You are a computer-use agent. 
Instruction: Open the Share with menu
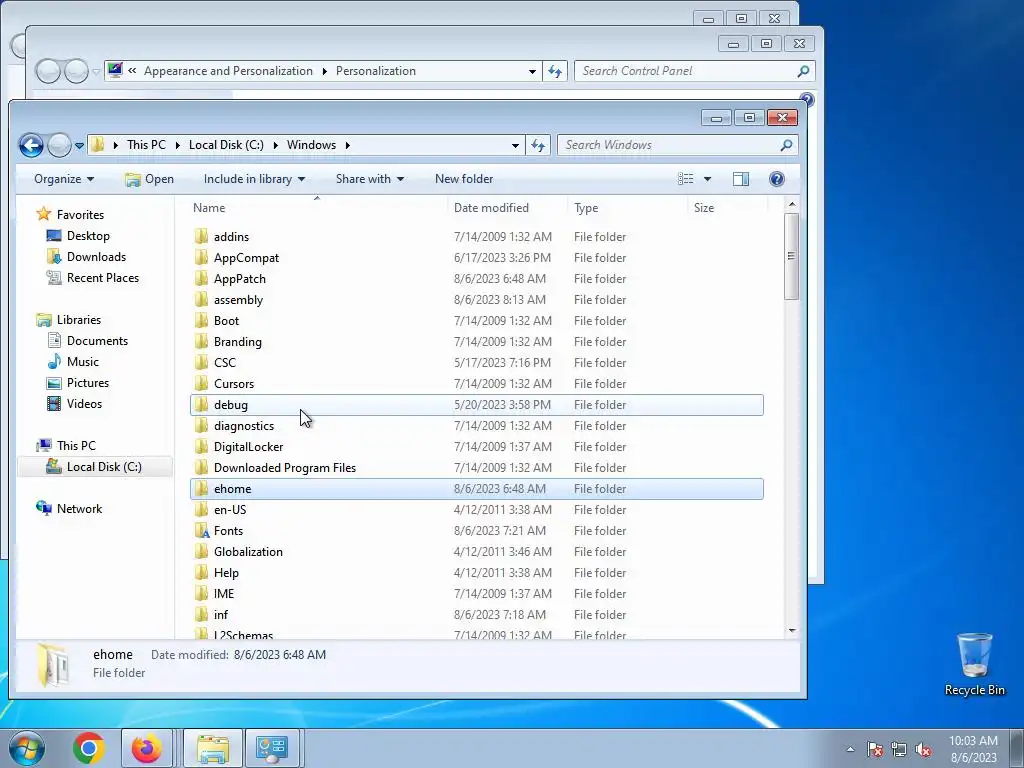pos(370,179)
